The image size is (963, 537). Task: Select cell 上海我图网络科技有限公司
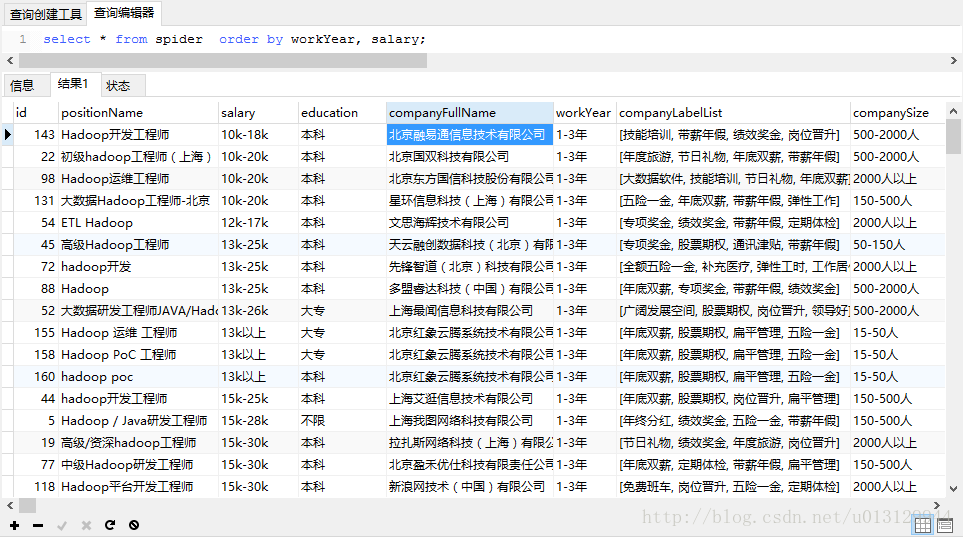(x=470, y=421)
